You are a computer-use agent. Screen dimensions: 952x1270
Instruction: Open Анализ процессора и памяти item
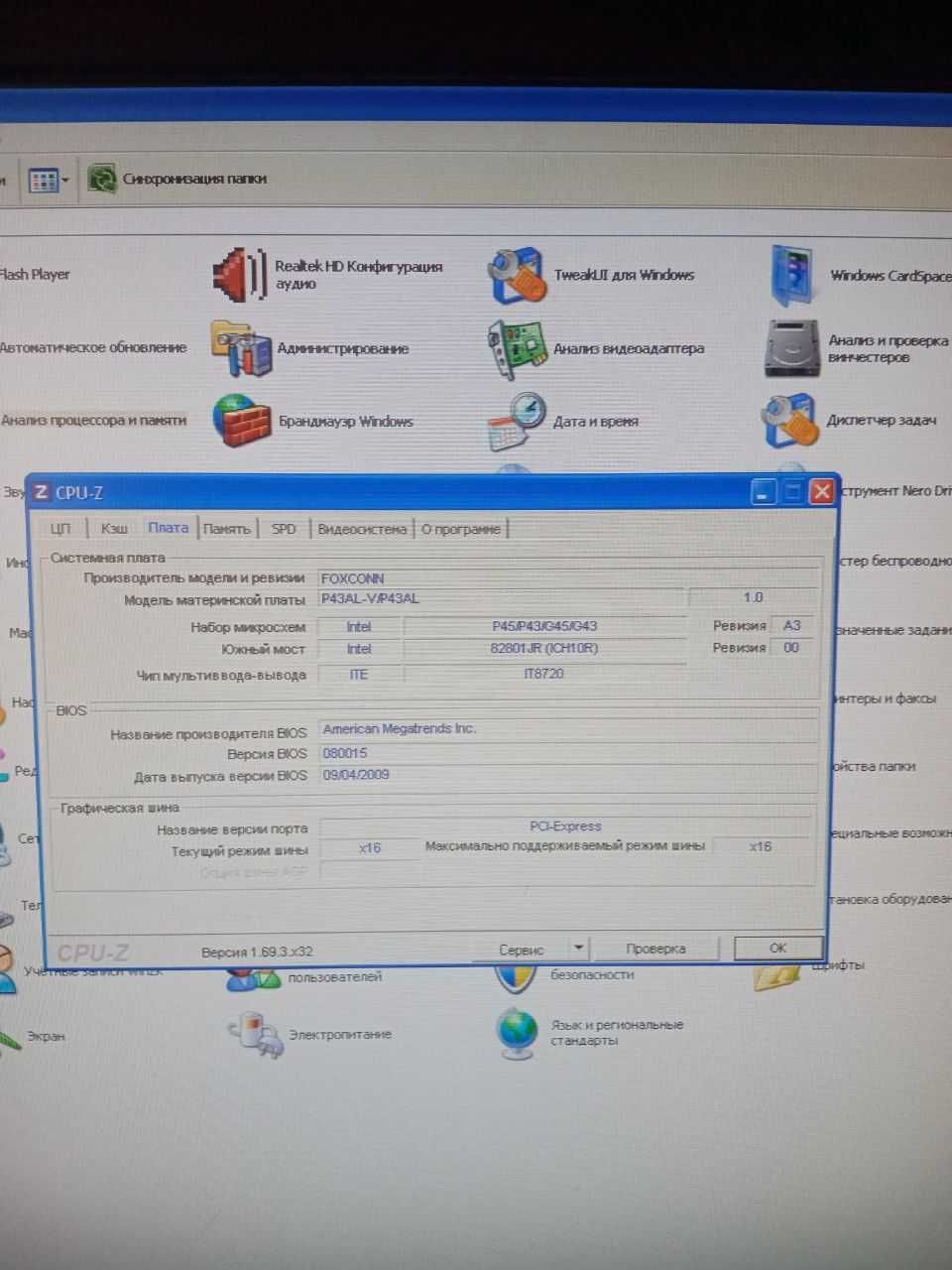(93, 421)
